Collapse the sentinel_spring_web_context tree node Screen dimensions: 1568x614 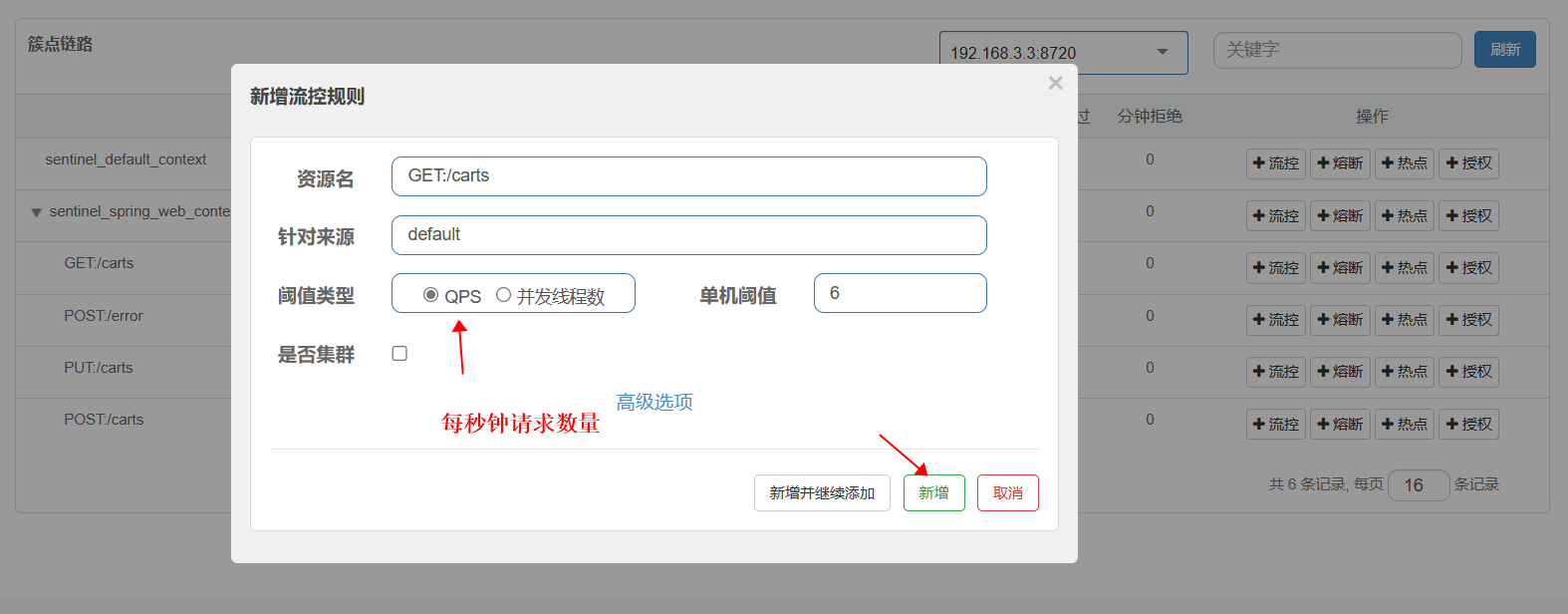(x=37, y=212)
